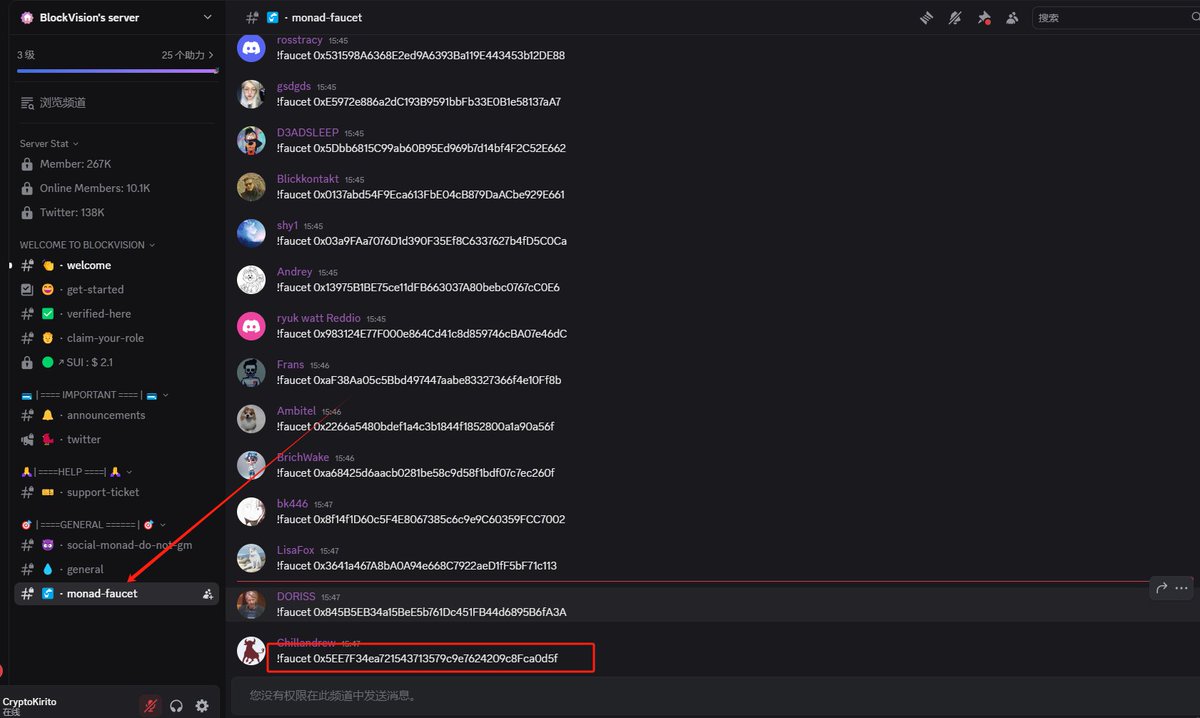Screen dimensions: 1200x718
Task: Open more options on DORISS message
Action: (1182, 588)
